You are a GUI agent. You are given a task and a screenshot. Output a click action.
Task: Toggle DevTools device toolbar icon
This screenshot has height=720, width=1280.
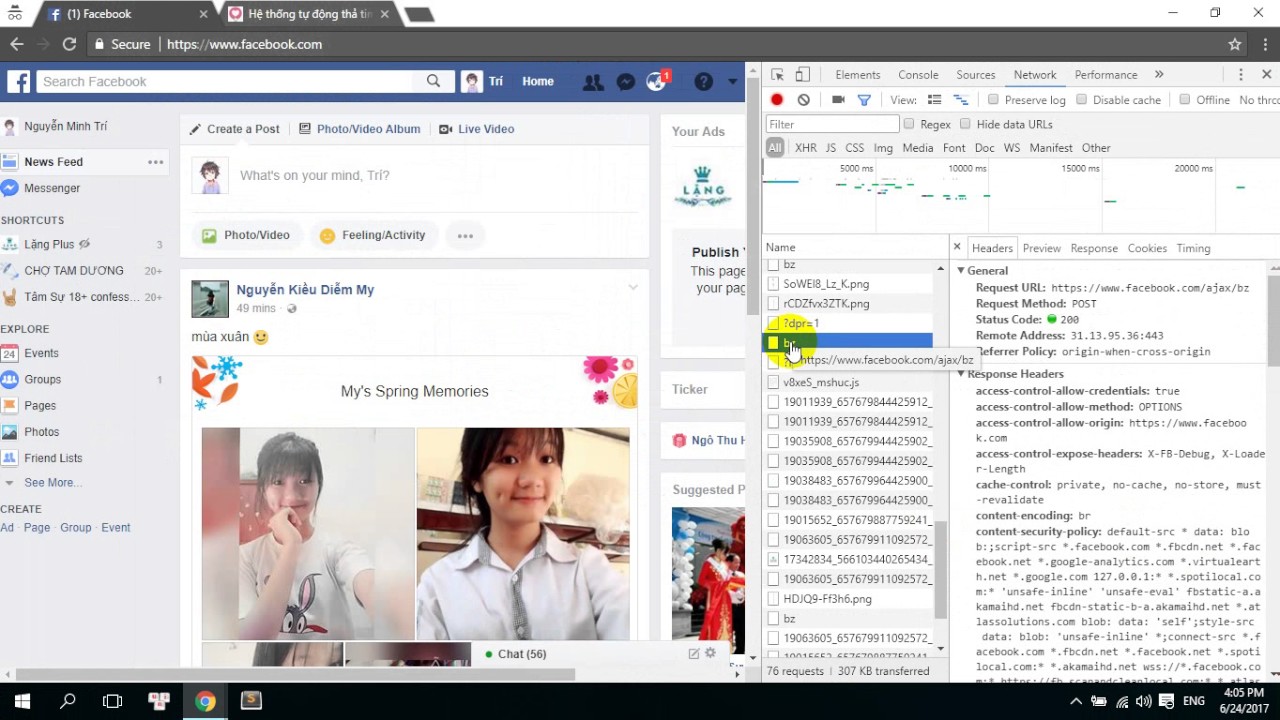coord(802,75)
